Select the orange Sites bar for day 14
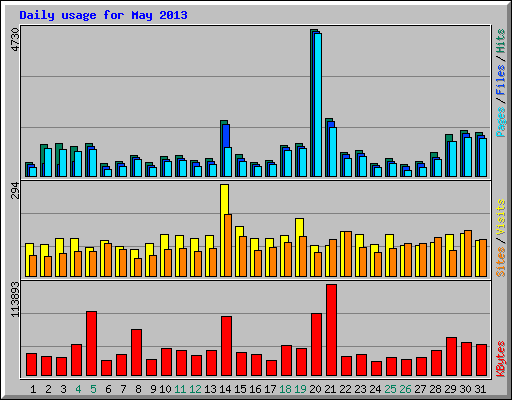Image resolution: width=512 pixels, height=400 pixels. point(228,245)
